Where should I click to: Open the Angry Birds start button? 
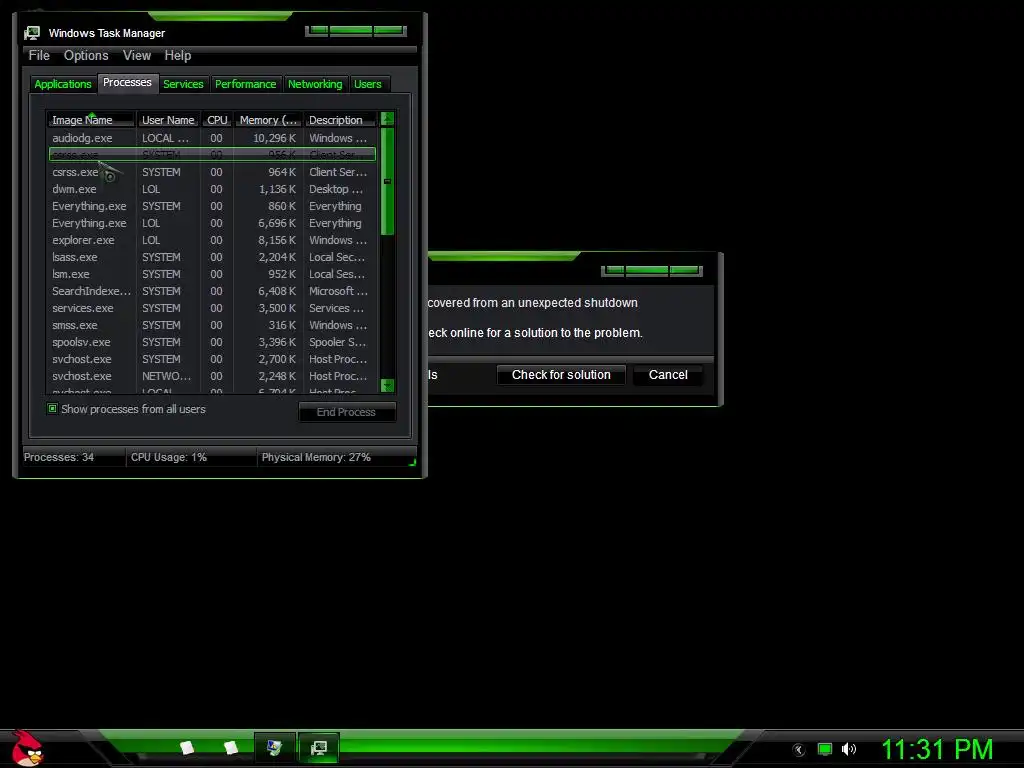point(28,748)
